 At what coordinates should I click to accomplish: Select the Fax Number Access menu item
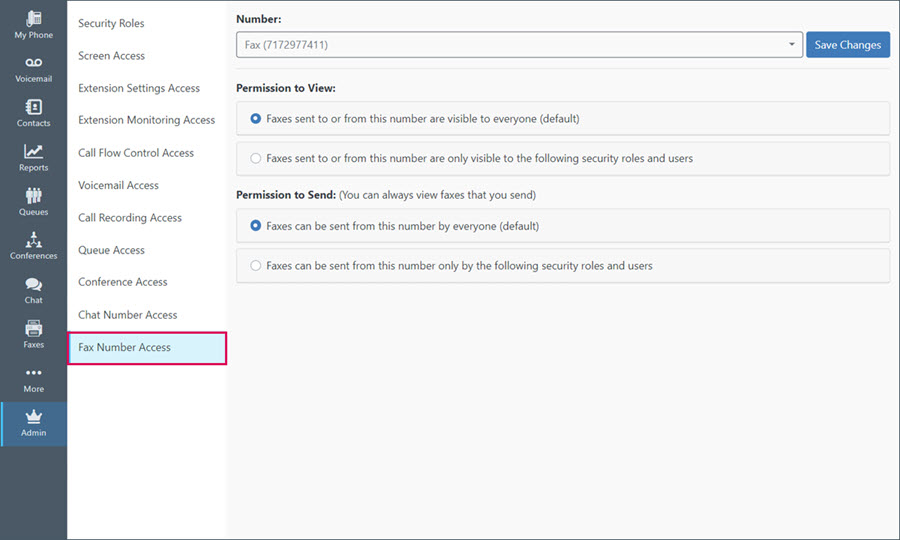[x=147, y=348]
